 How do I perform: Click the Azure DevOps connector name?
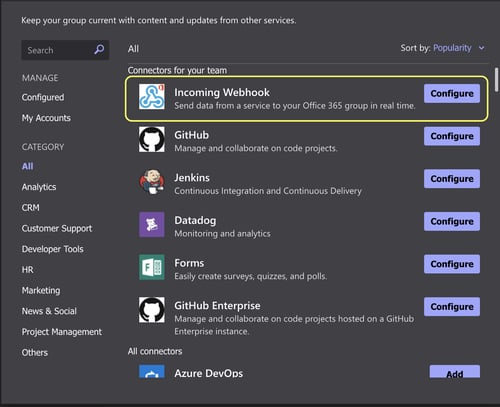209,373
